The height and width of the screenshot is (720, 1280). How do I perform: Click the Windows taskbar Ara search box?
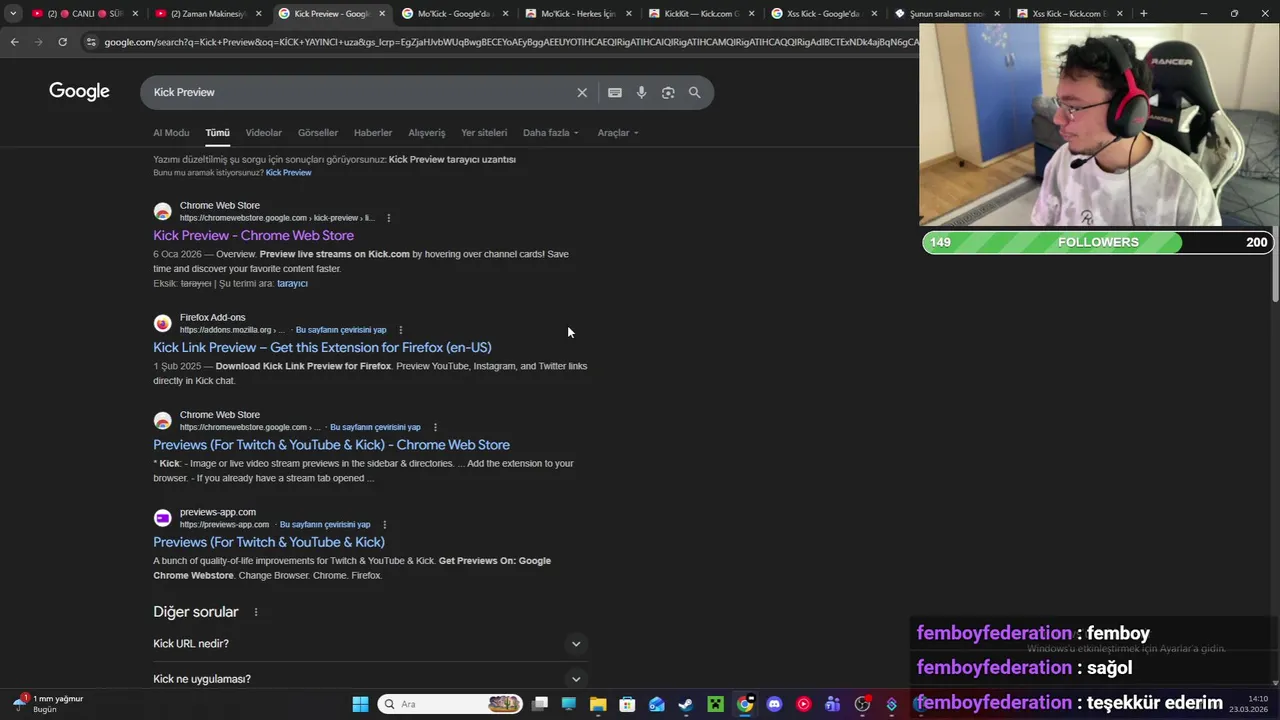pos(452,704)
